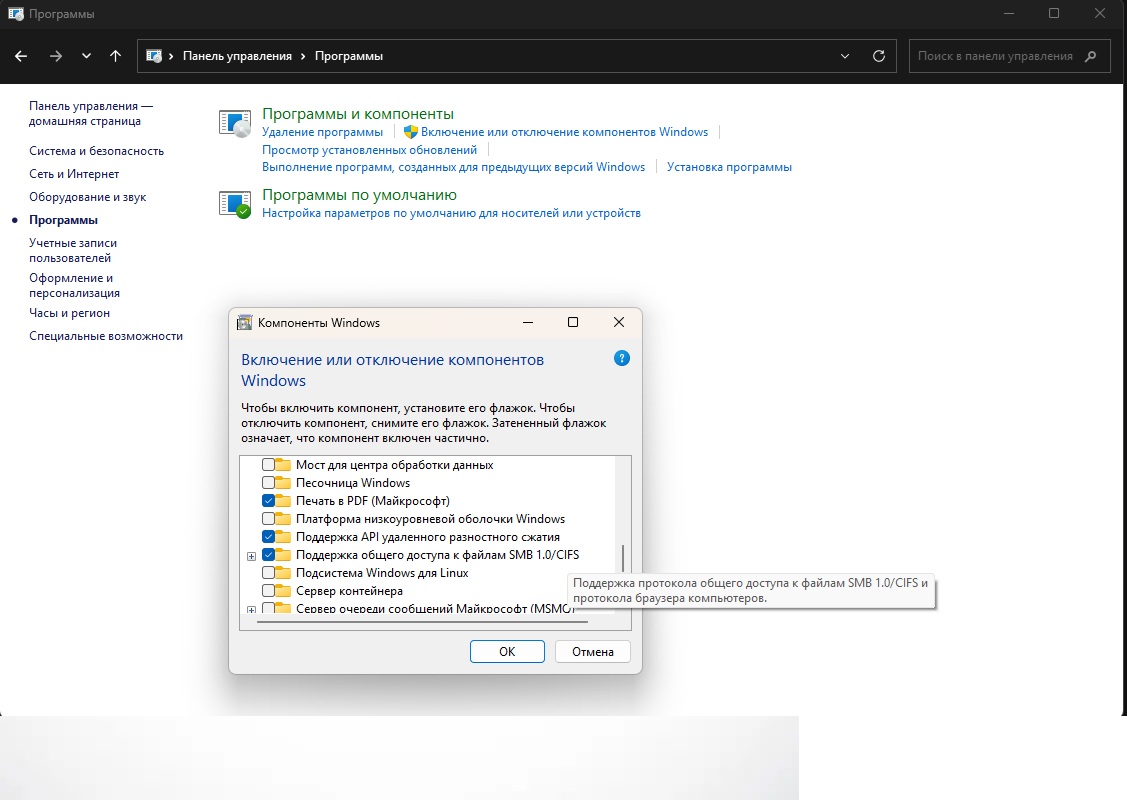Open 'Настройка параметров по умолчанию для носителей' link

pyautogui.click(x=451, y=213)
